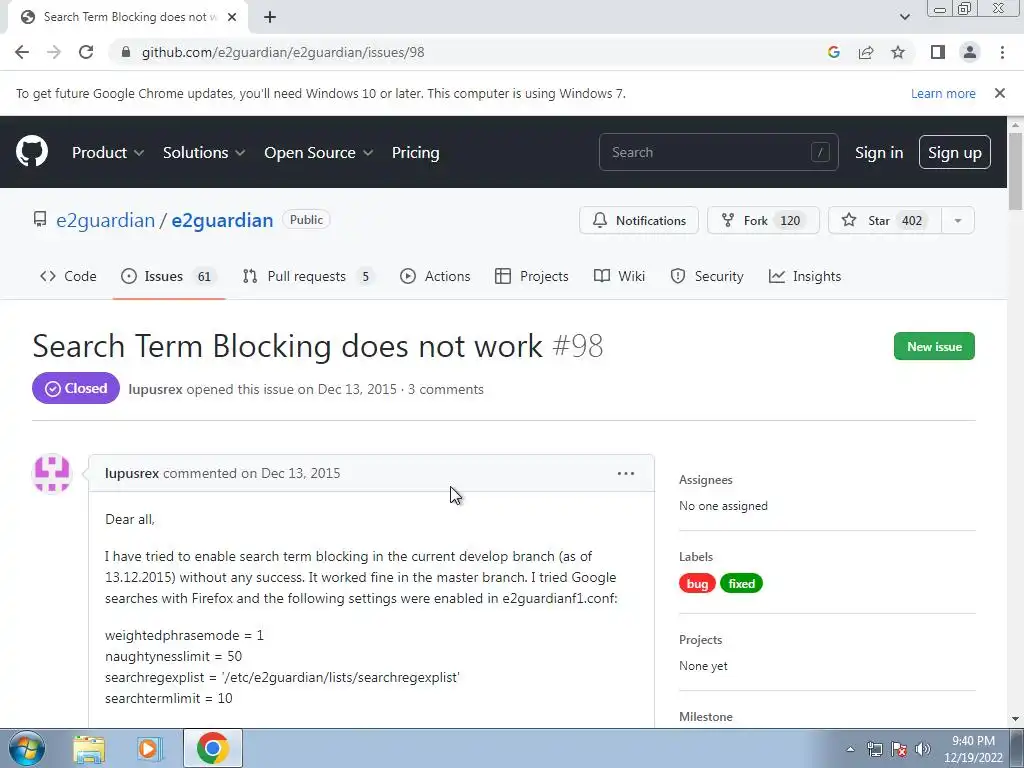Click Chrome icon on the taskbar
Viewport: 1024px width, 768px height.
(212, 748)
